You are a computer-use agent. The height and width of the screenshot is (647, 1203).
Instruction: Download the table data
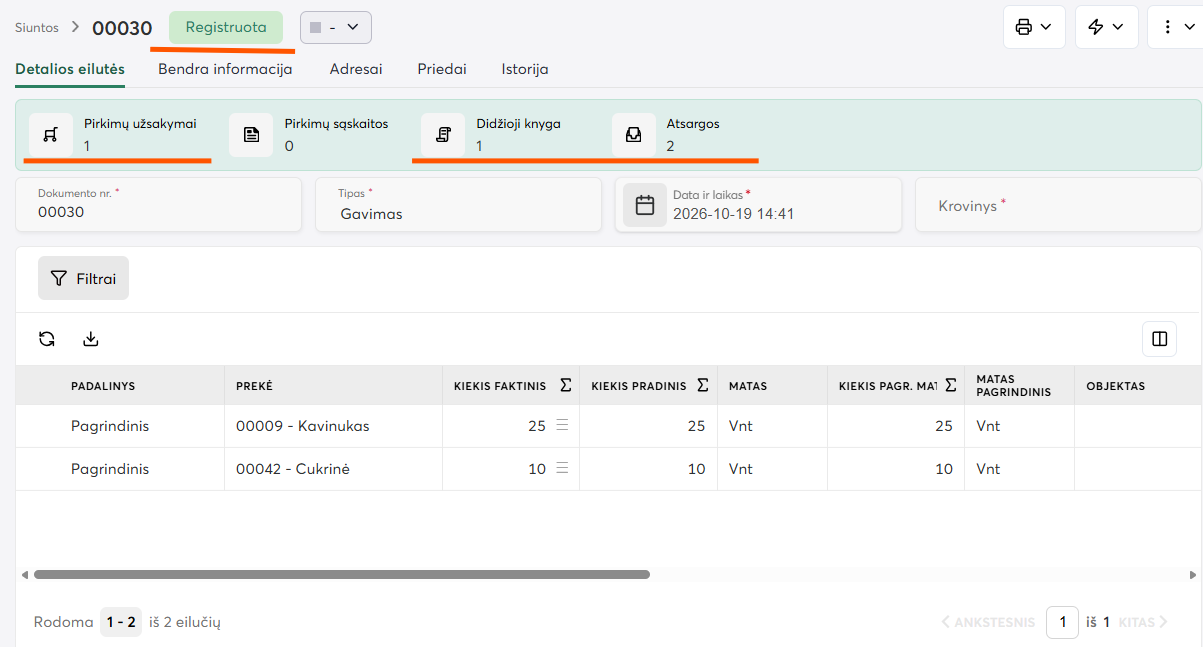coord(91,339)
